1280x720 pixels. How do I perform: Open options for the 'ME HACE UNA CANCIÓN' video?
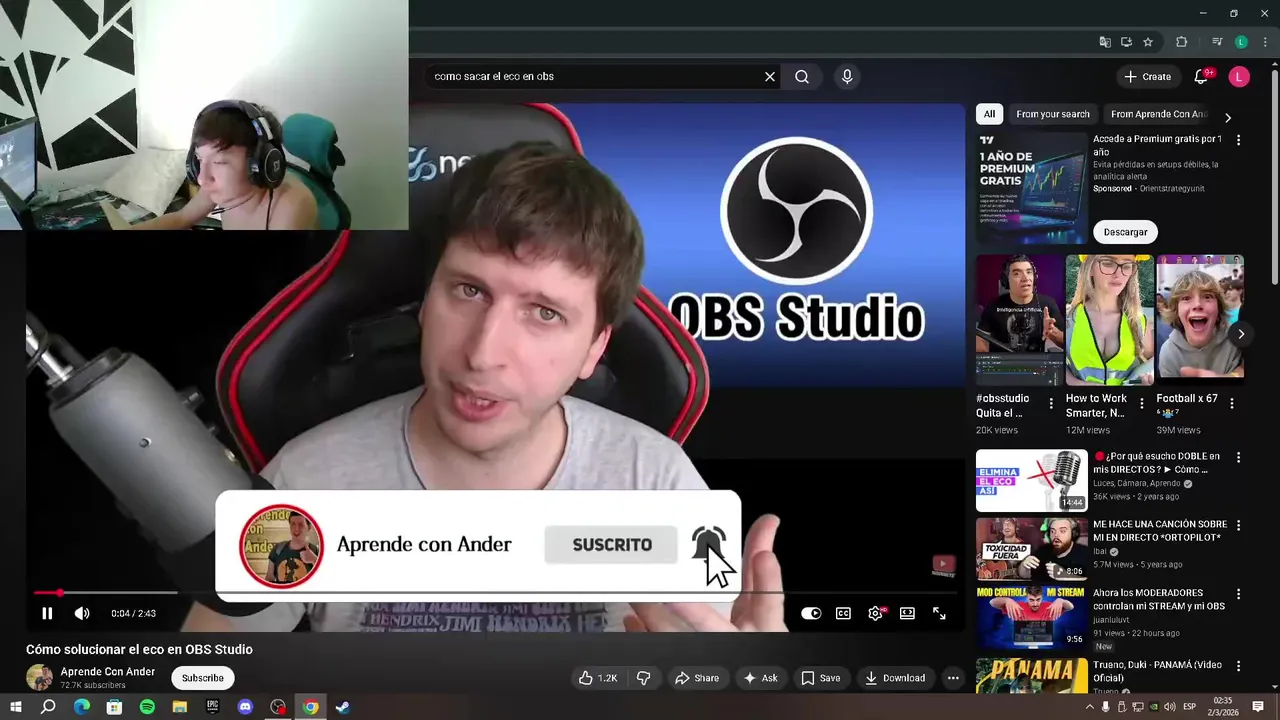(1238, 525)
